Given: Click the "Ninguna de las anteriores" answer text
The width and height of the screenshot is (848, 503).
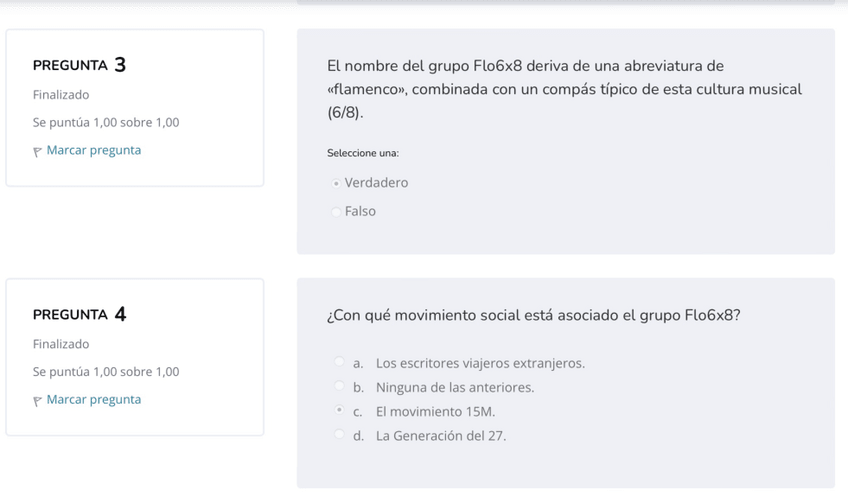Looking at the screenshot, I should pos(455,387).
